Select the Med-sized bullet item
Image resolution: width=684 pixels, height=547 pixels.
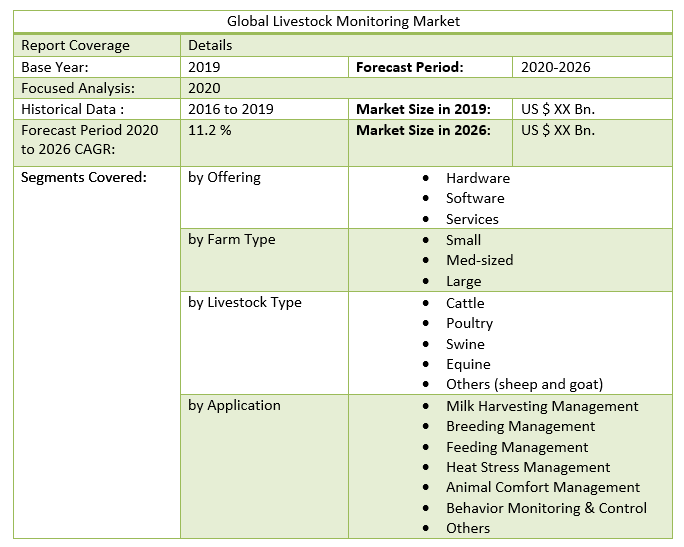point(479,260)
